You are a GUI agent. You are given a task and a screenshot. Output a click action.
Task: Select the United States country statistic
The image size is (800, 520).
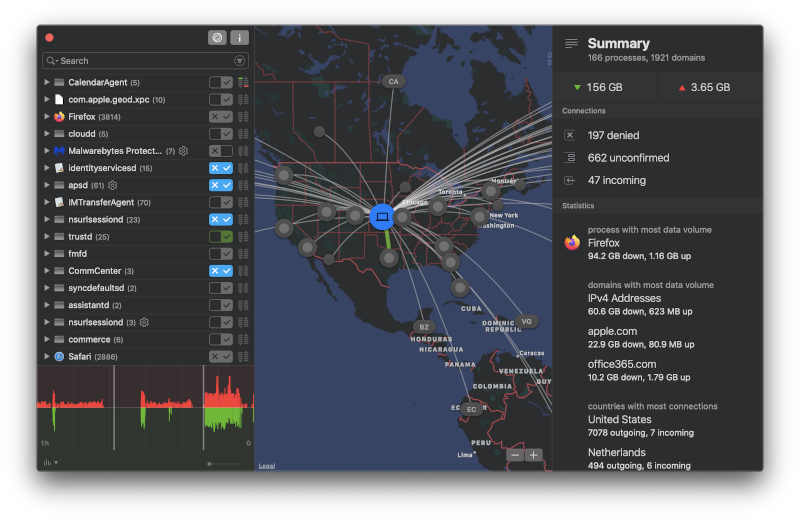[x=641, y=426]
